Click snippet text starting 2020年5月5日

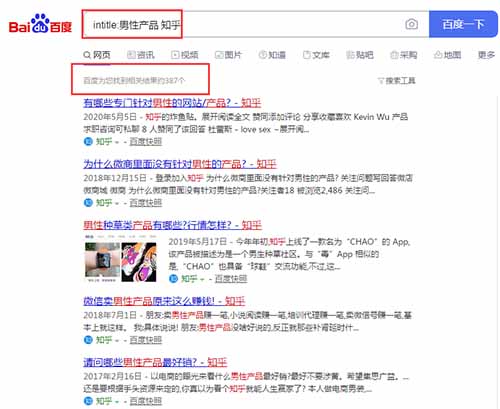pos(246,123)
